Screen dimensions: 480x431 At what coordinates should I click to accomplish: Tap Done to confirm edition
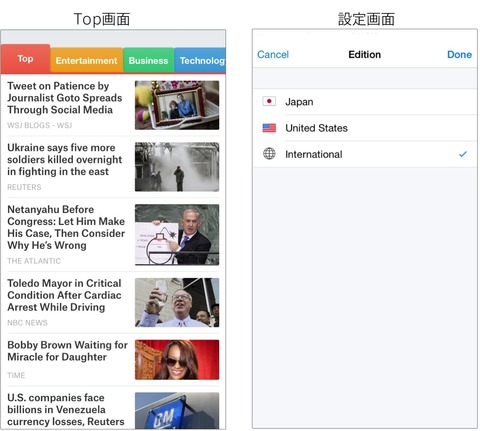[x=459, y=55]
